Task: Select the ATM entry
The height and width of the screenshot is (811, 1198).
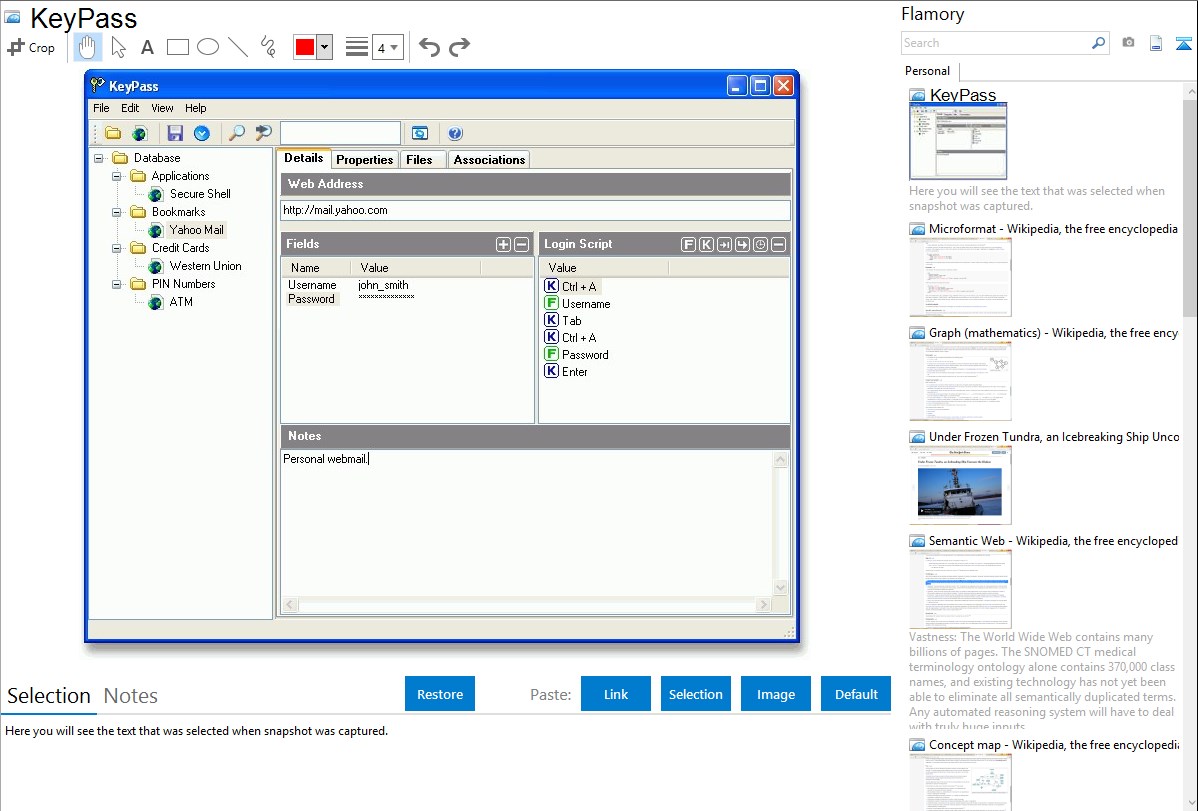Action: pos(181,302)
